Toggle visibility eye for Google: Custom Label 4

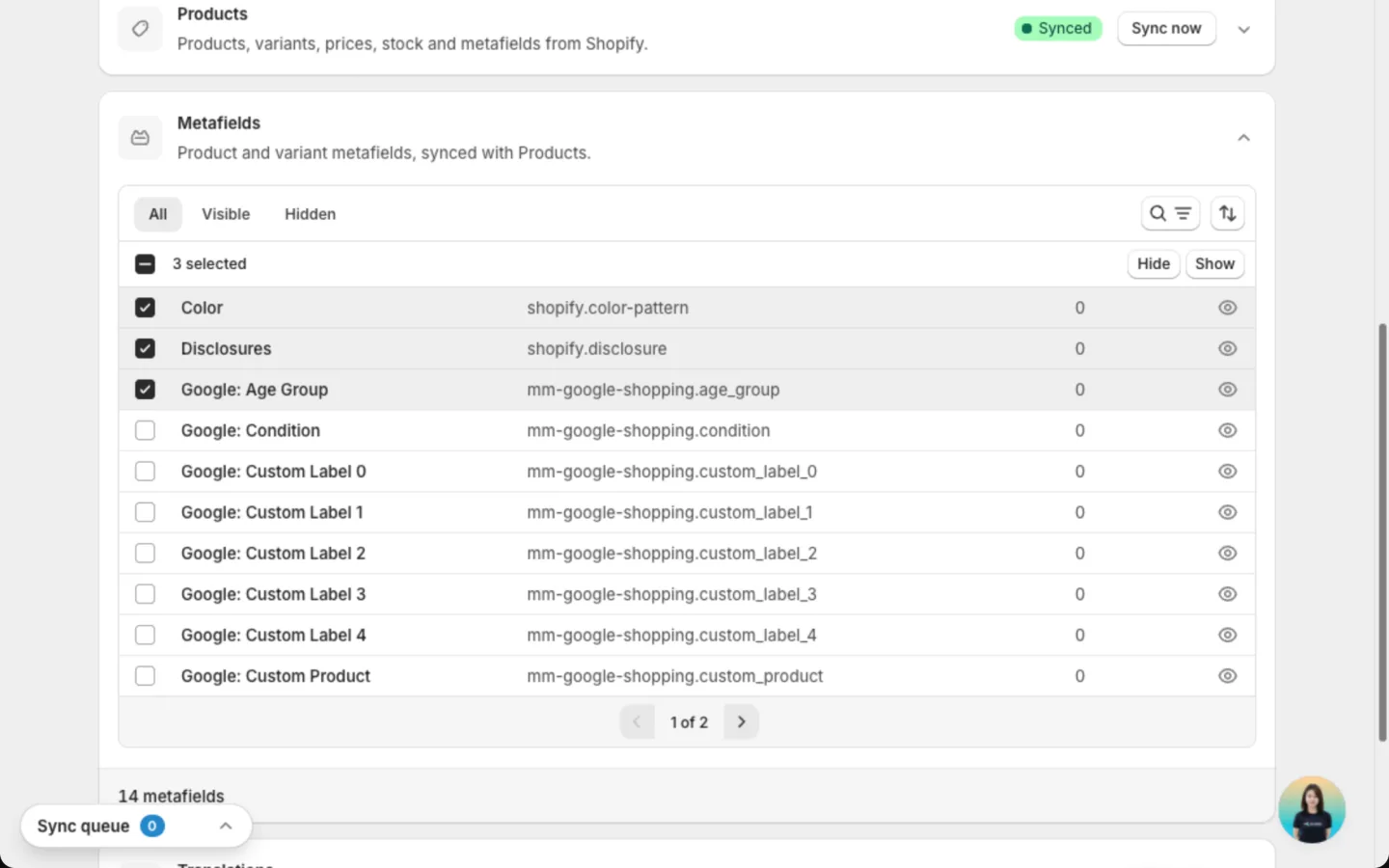[x=1227, y=636]
